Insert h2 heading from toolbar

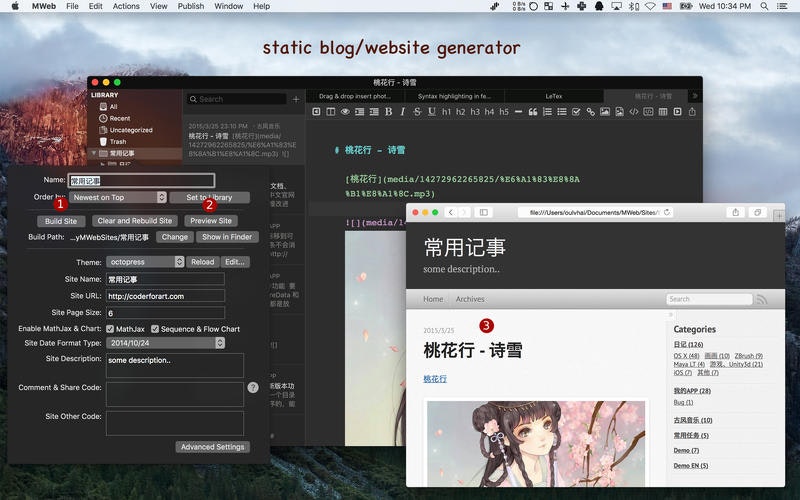[461, 112]
